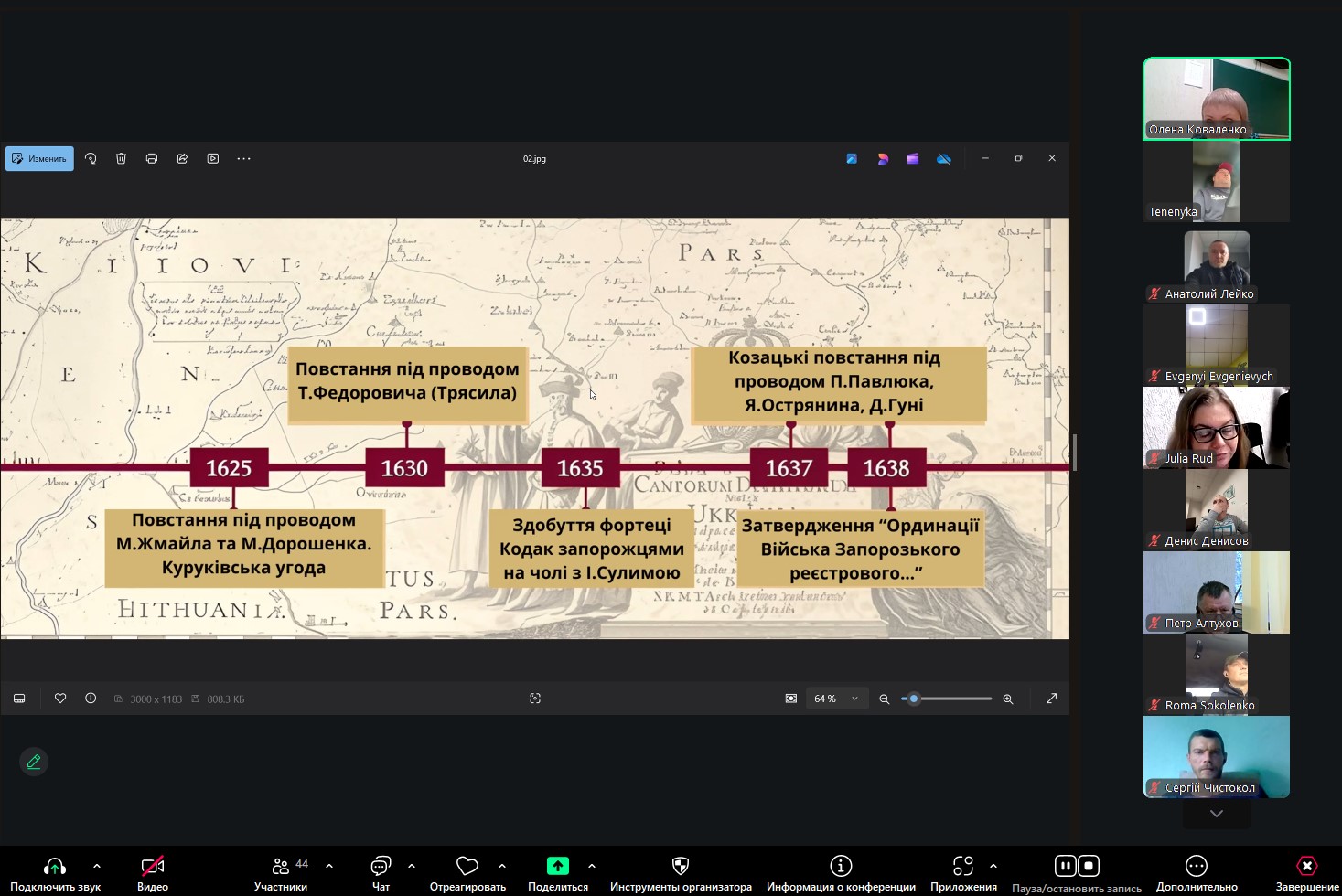Click the green annotation pencil icon
The image size is (1342, 896).
[34, 762]
